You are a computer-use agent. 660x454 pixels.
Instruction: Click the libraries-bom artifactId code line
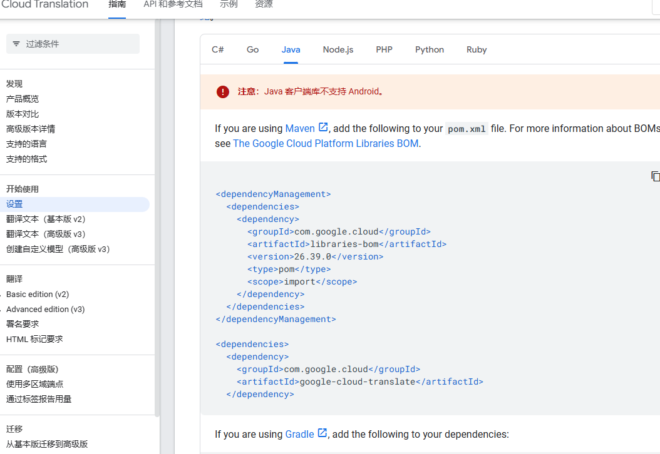click(347, 244)
